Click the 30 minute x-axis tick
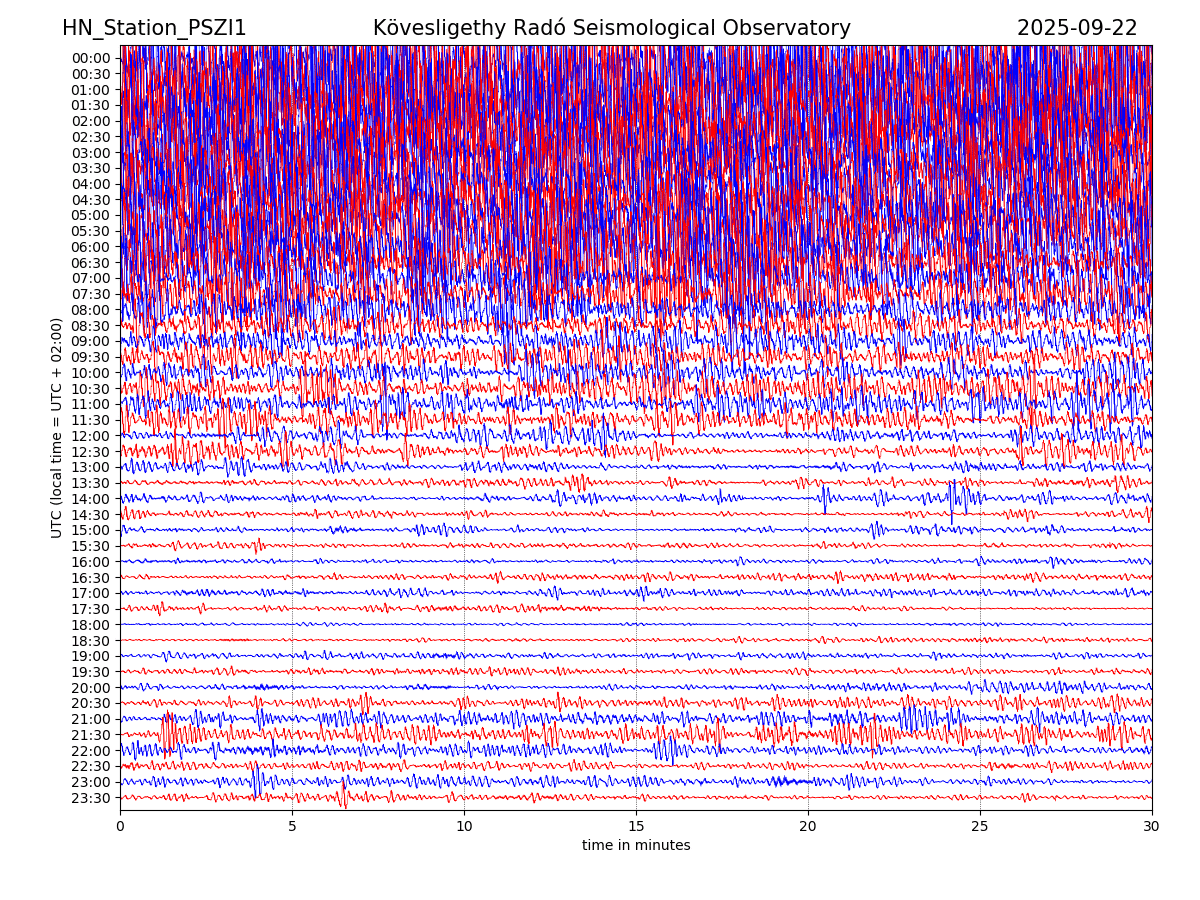This screenshot has height=900, width=1200. coord(1152,826)
